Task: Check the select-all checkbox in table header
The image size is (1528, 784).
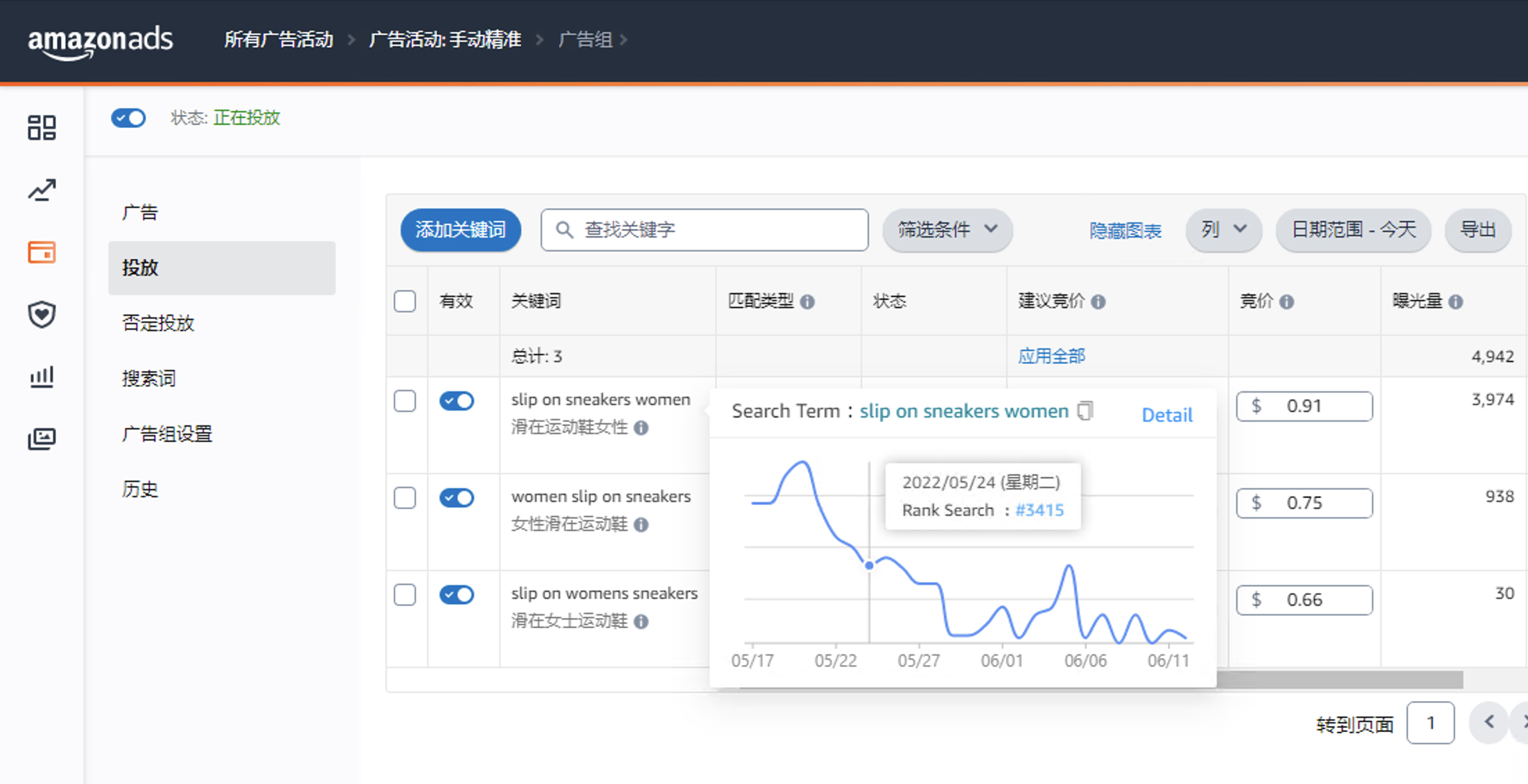Action: [x=405, y=301]
